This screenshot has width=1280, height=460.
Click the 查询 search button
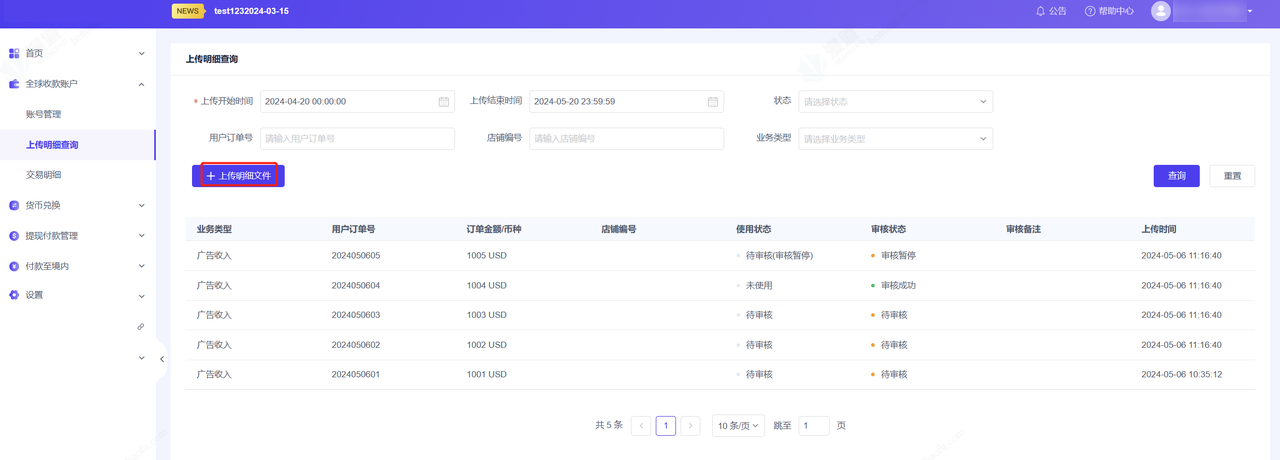[1176, 176]
